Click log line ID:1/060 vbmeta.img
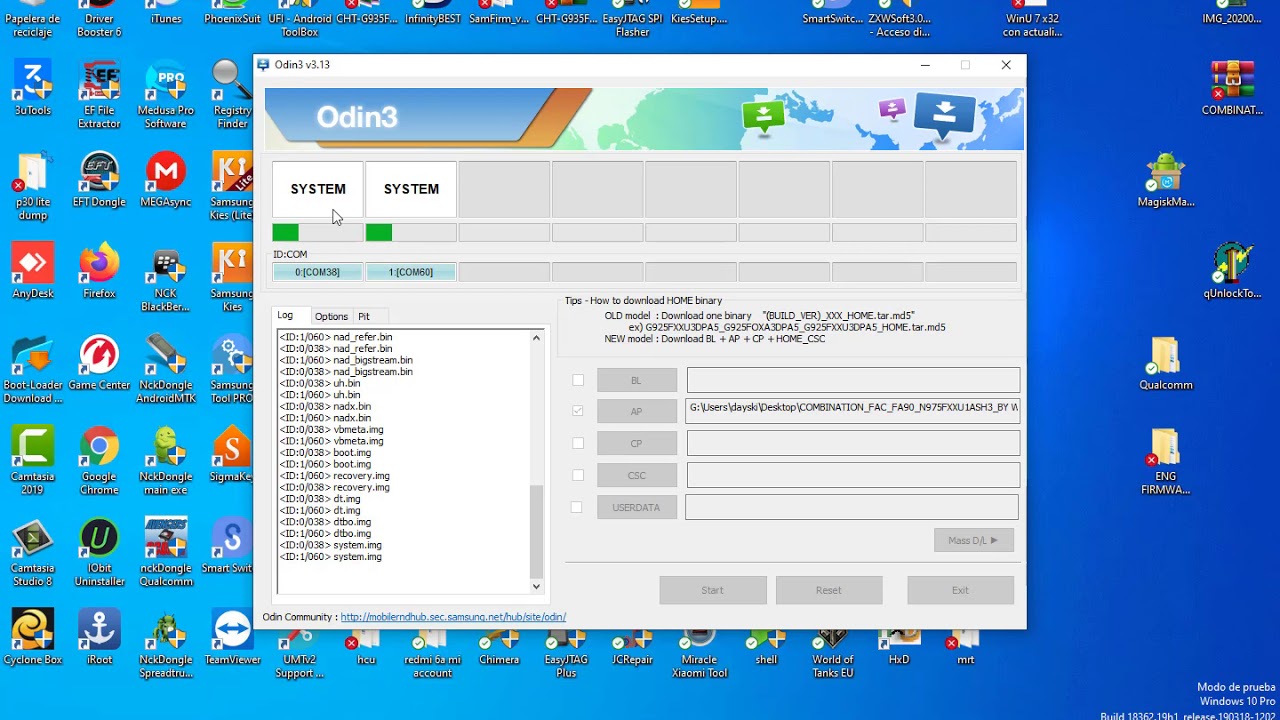Image resolution: width=1280 pixels, height=720 pixels. [332, 441]
